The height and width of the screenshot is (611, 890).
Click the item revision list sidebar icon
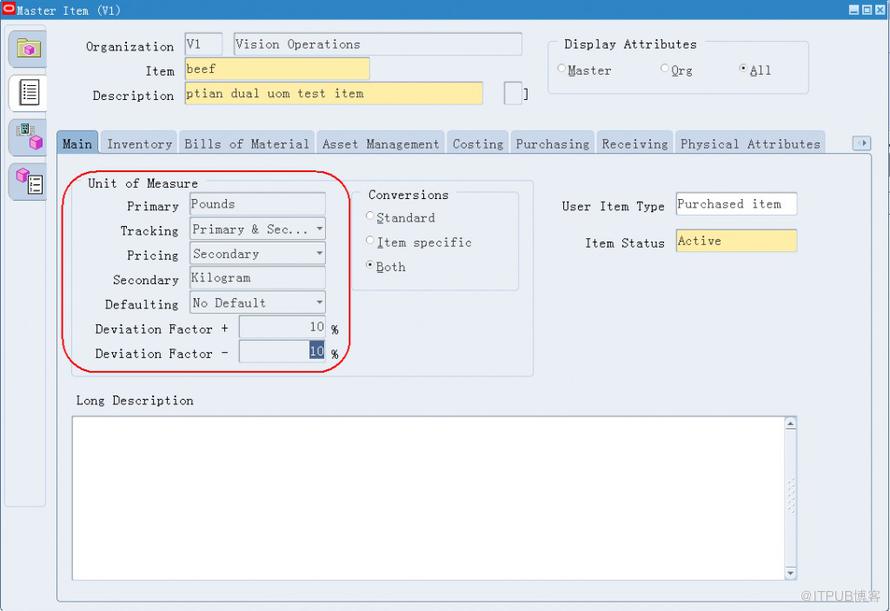(28, 181)
